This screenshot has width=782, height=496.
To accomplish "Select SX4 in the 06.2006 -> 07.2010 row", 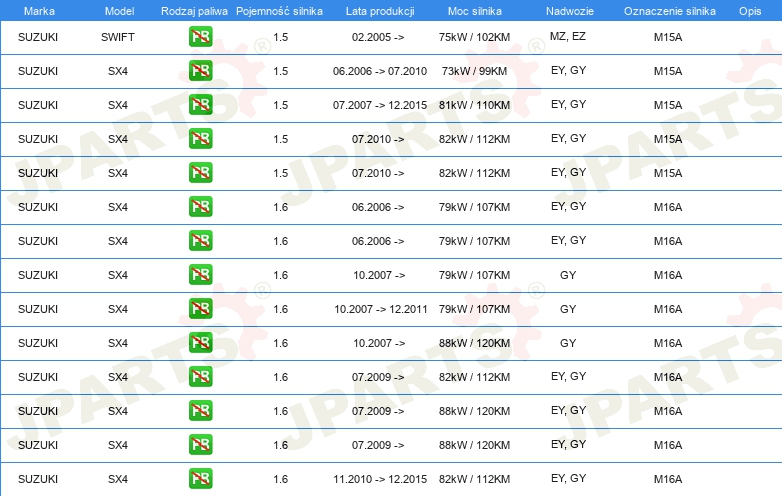I will click(118, 71).
